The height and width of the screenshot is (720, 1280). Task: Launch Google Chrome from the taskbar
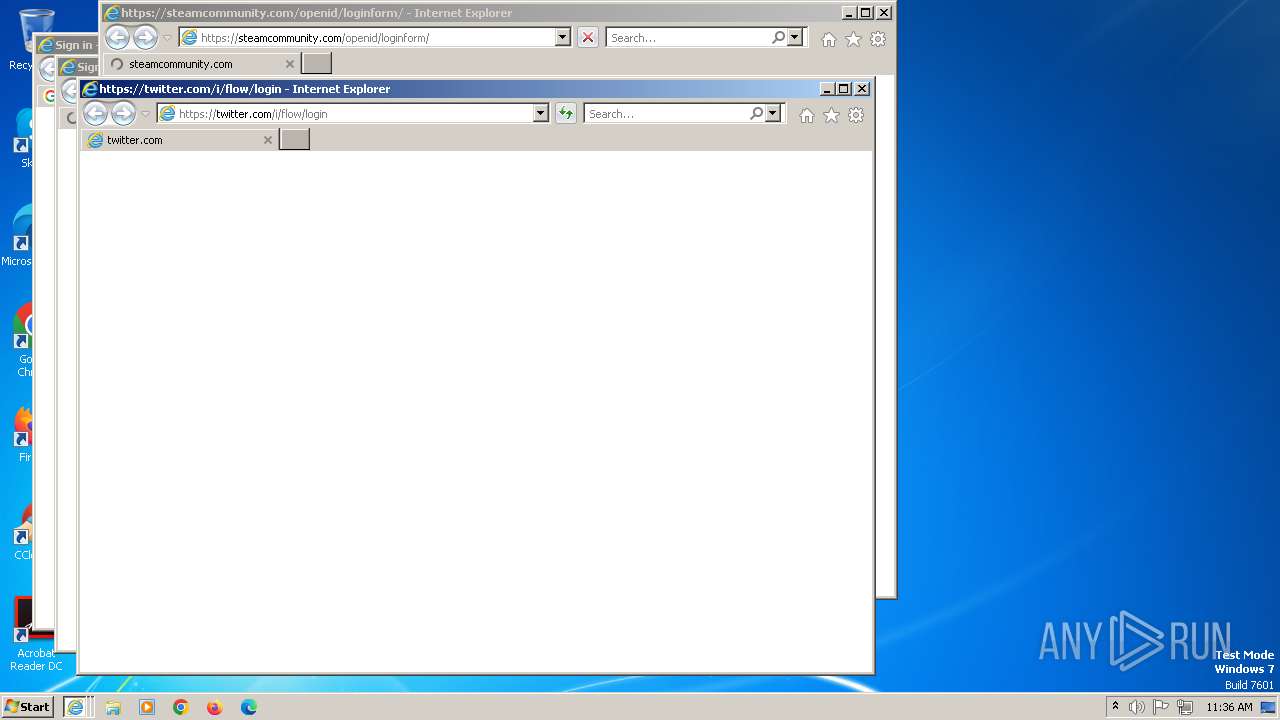[x=181, y=707]
